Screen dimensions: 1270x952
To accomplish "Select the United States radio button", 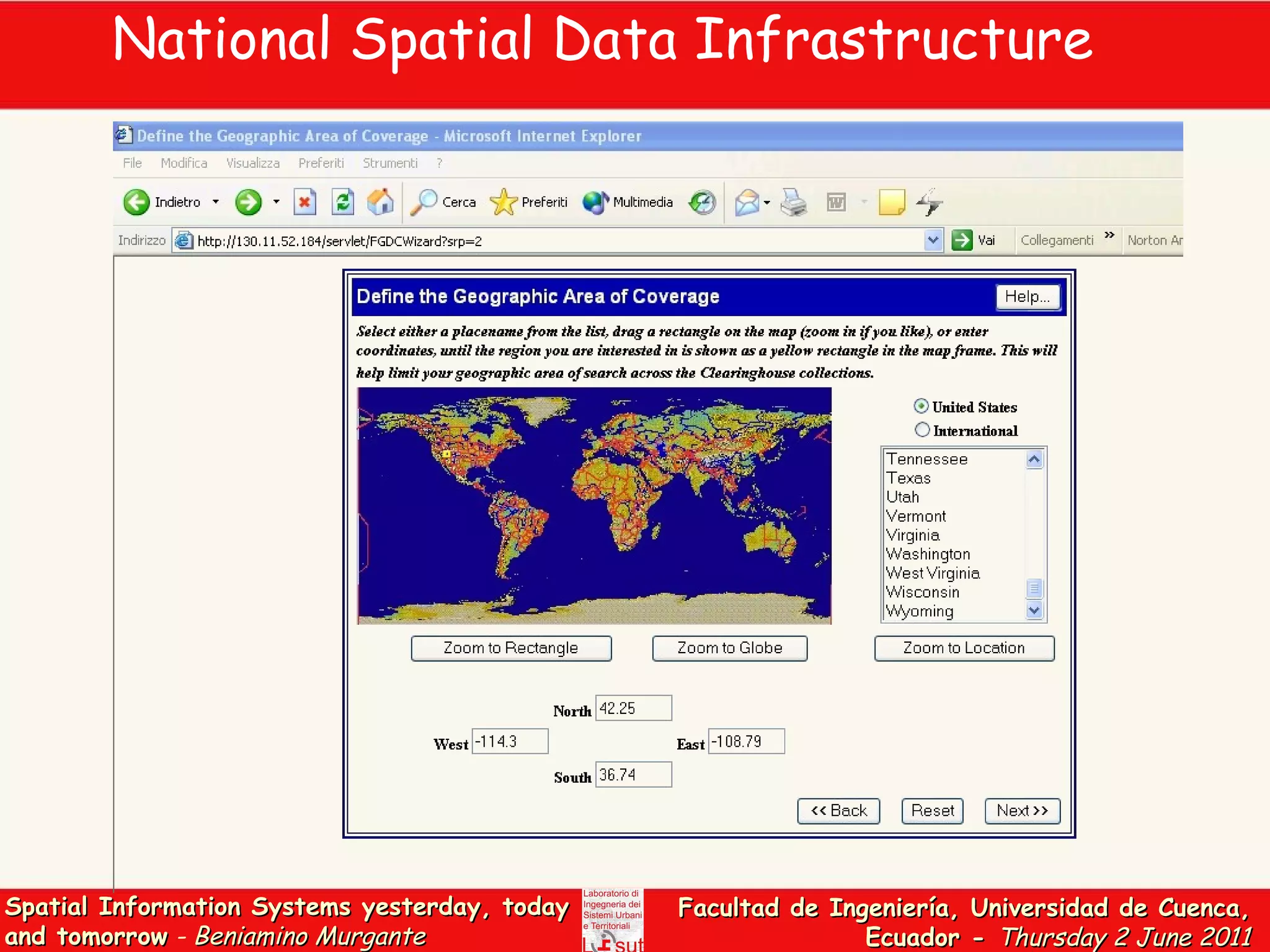I will tap(921, 406).
